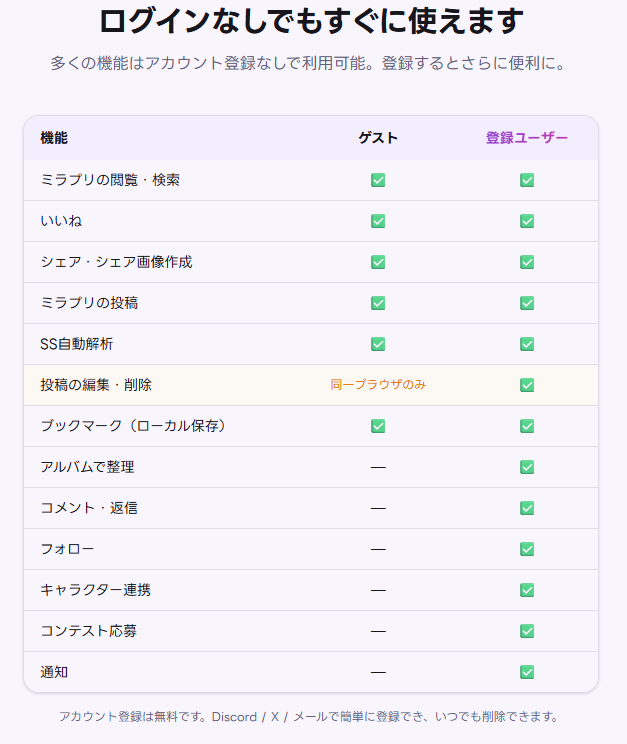627x744 pixels.
Task: Click registered user checkmark for アルバムで整理
Action: (x=527, y=467)
